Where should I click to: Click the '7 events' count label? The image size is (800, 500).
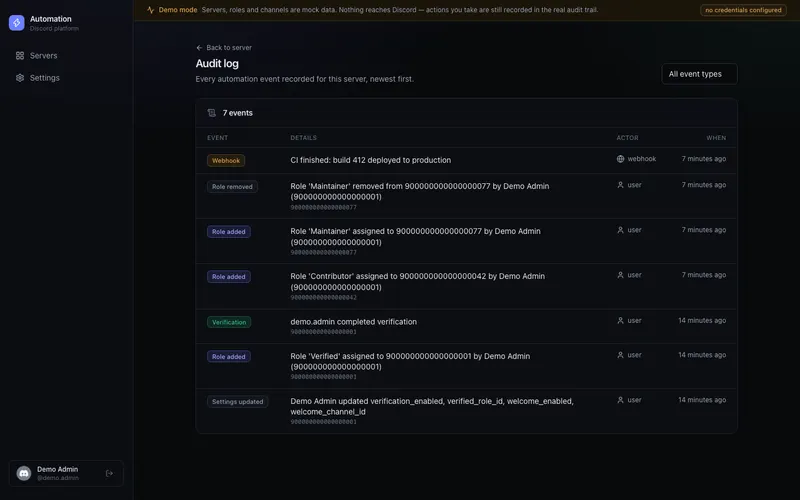238,113
